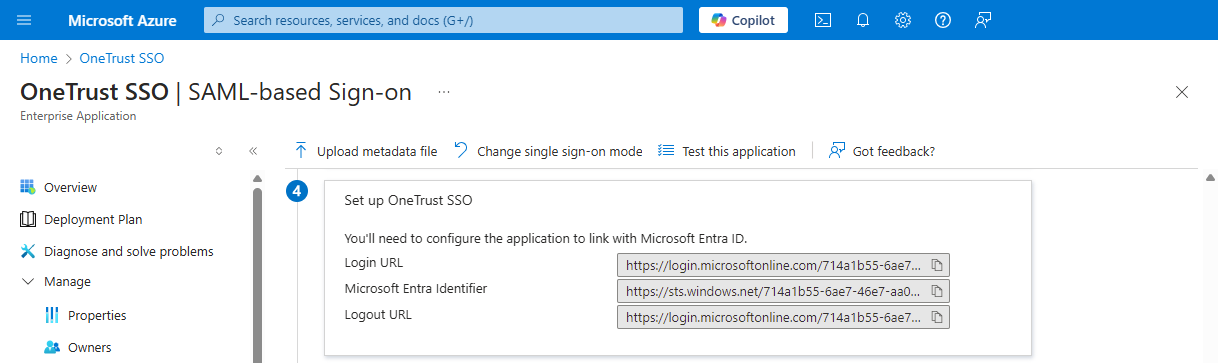
Task: Click the upload arrow icon
Action: tap(301, 151)
